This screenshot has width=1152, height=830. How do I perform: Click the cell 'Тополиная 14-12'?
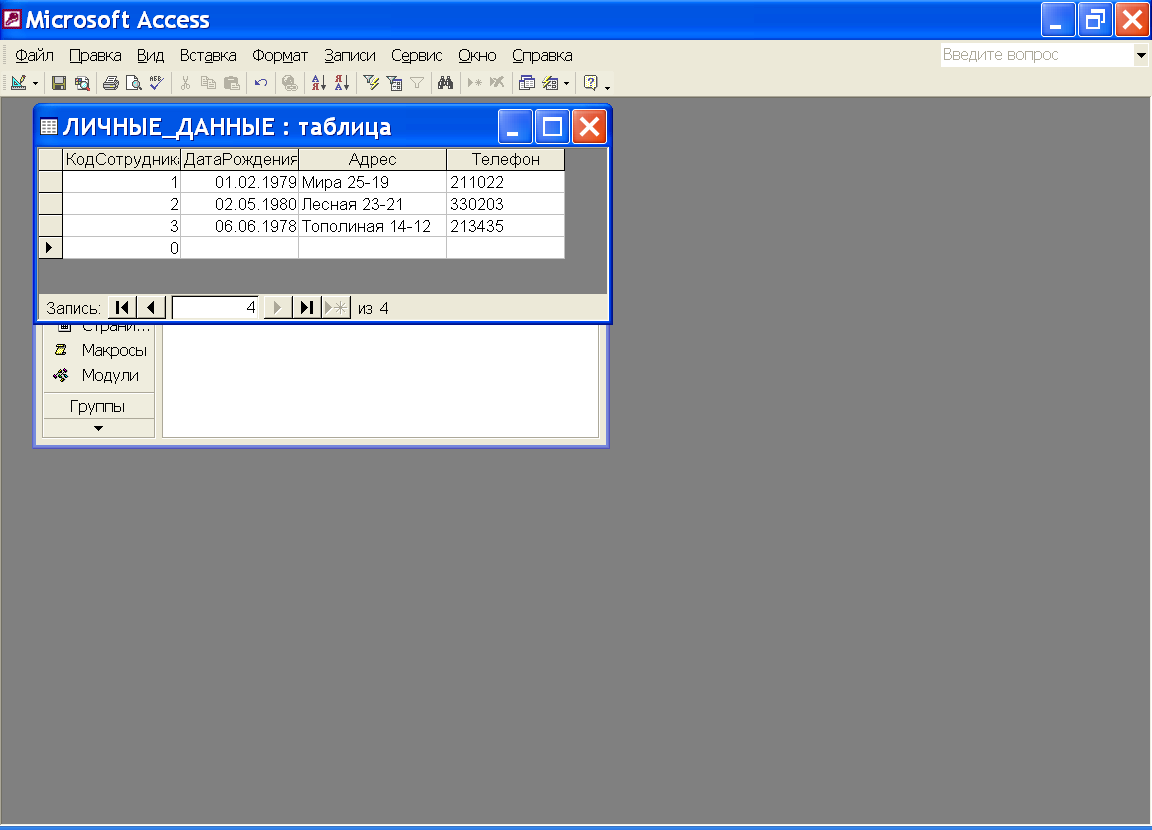372,226
